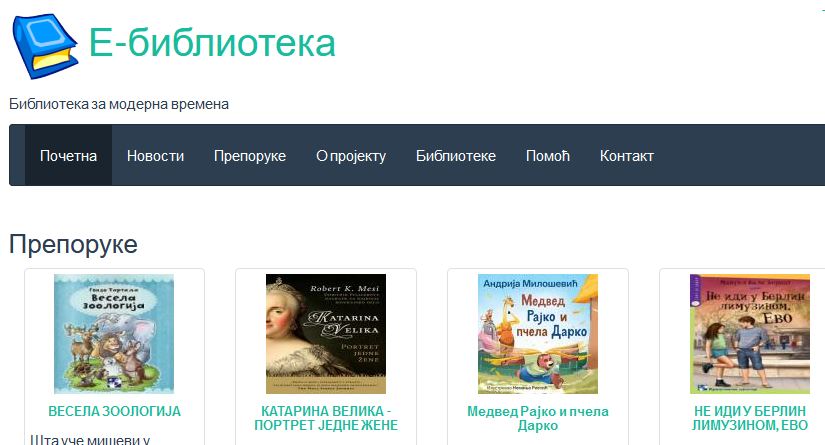Follow the КАТАРИНА ВЕЛИКА - ПОРТРЕТ ЈЕДНЕ ЖЕНЕ link
The width and height of the screenshot is (825, 445).
[326, 418]
